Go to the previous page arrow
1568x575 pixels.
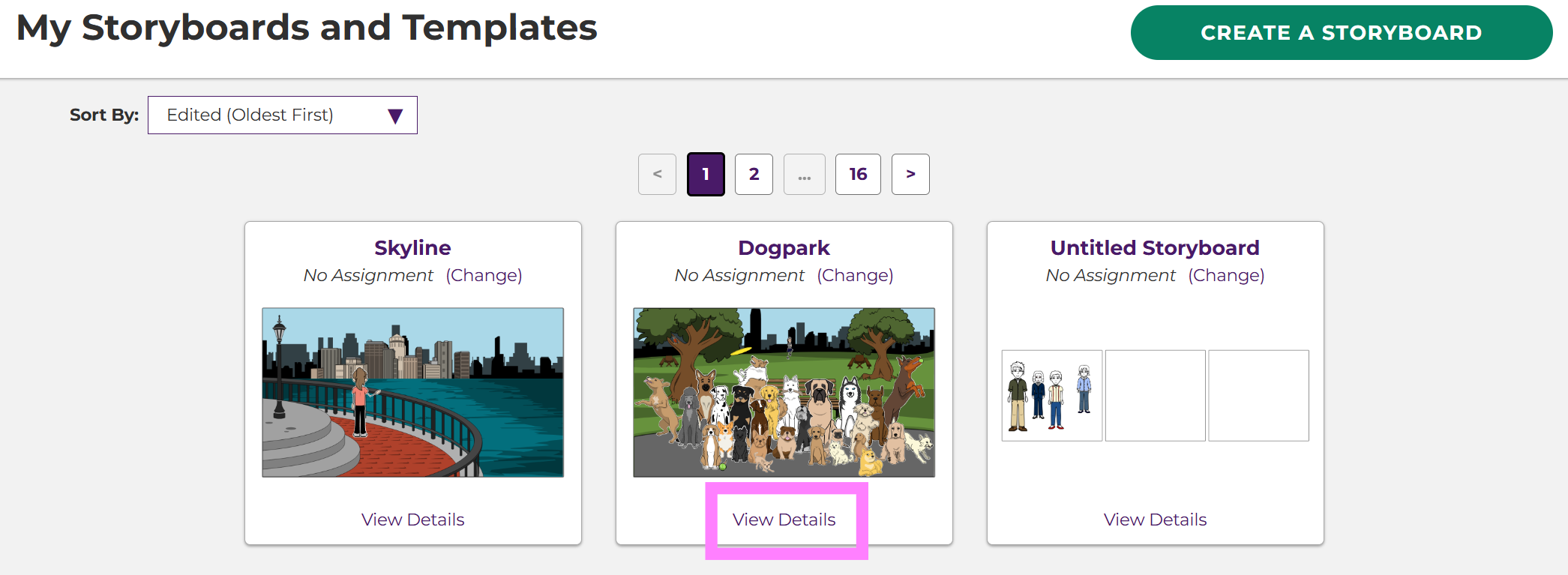(x=657, y=174)
